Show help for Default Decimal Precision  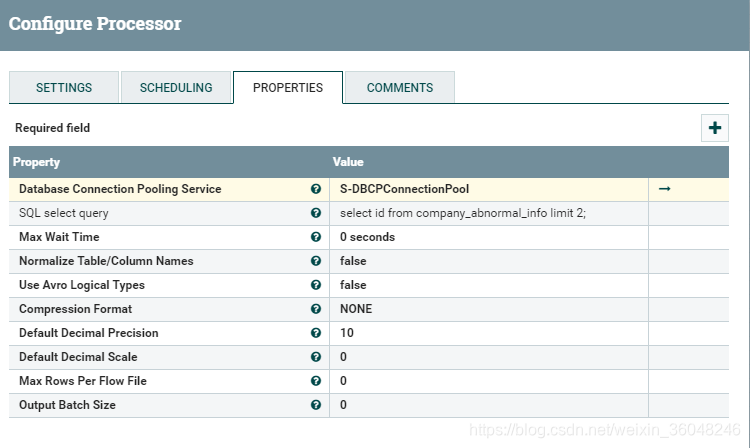[316, 333]
